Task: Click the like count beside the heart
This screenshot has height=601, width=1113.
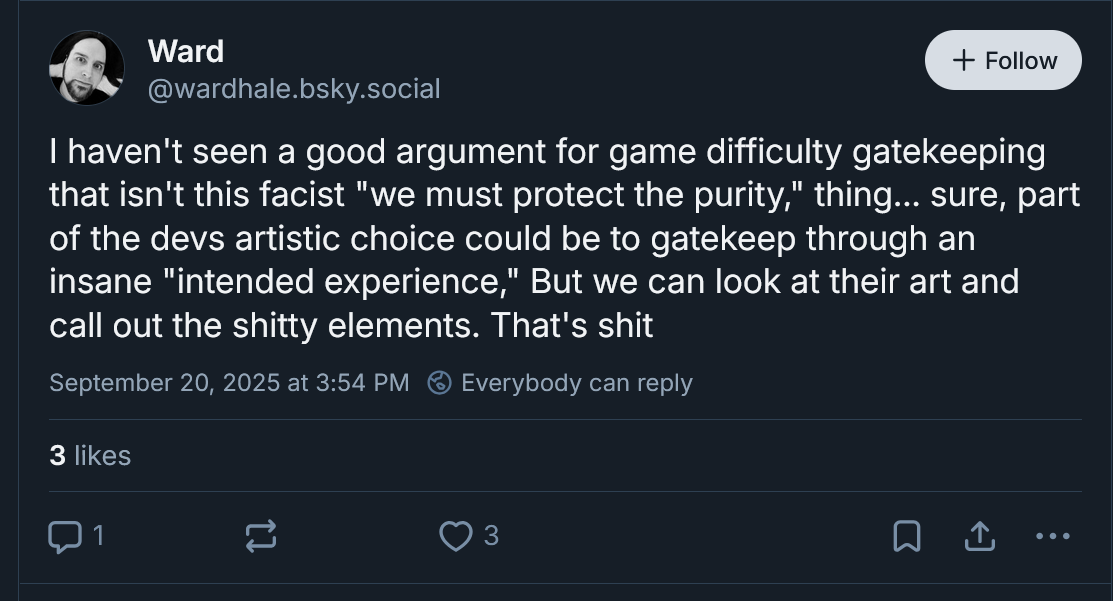Action: pos(490,537)
